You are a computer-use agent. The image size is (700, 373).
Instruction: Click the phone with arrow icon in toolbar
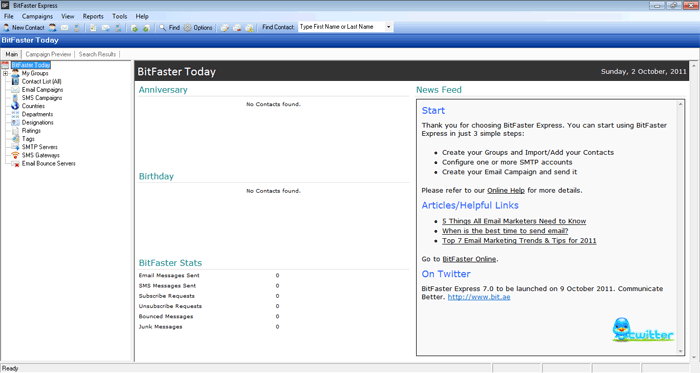(118, 28)
